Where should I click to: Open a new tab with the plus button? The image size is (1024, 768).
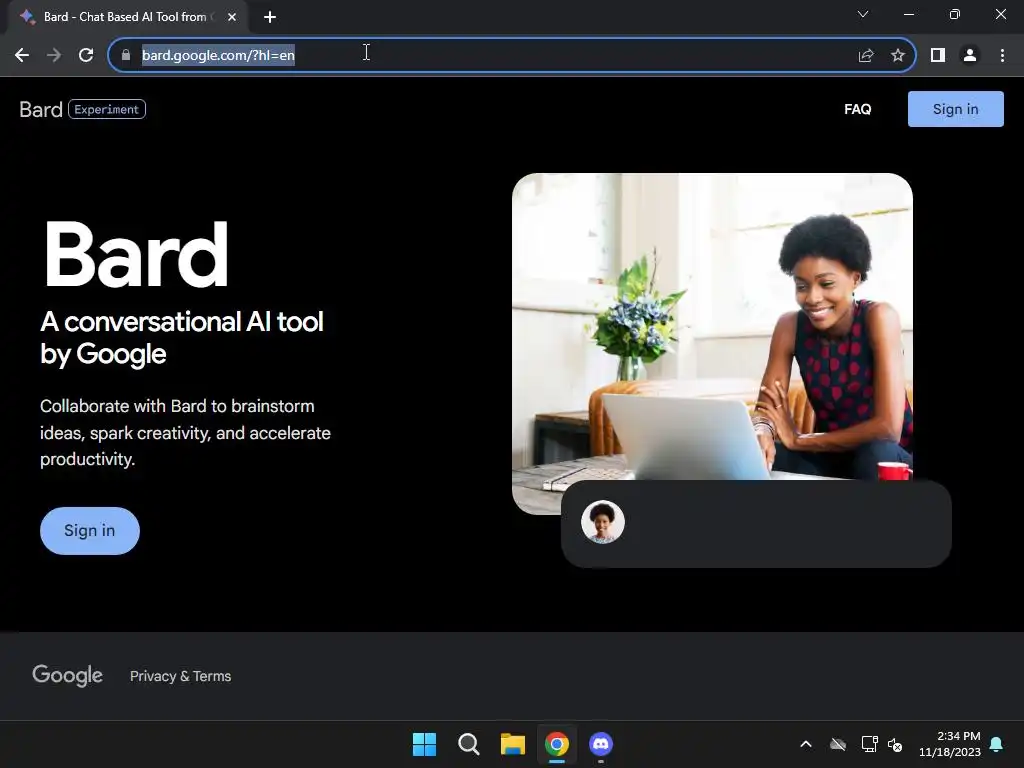(270, 17)
